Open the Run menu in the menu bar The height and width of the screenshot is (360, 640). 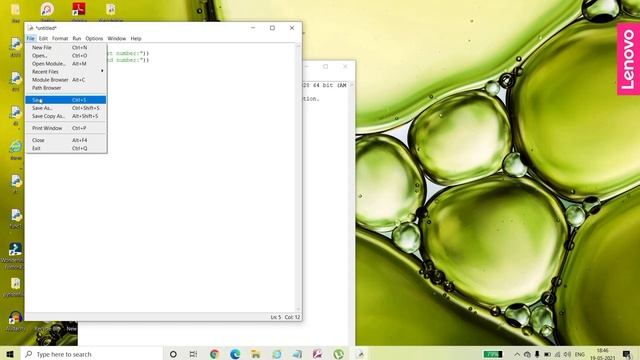point(77,38)
